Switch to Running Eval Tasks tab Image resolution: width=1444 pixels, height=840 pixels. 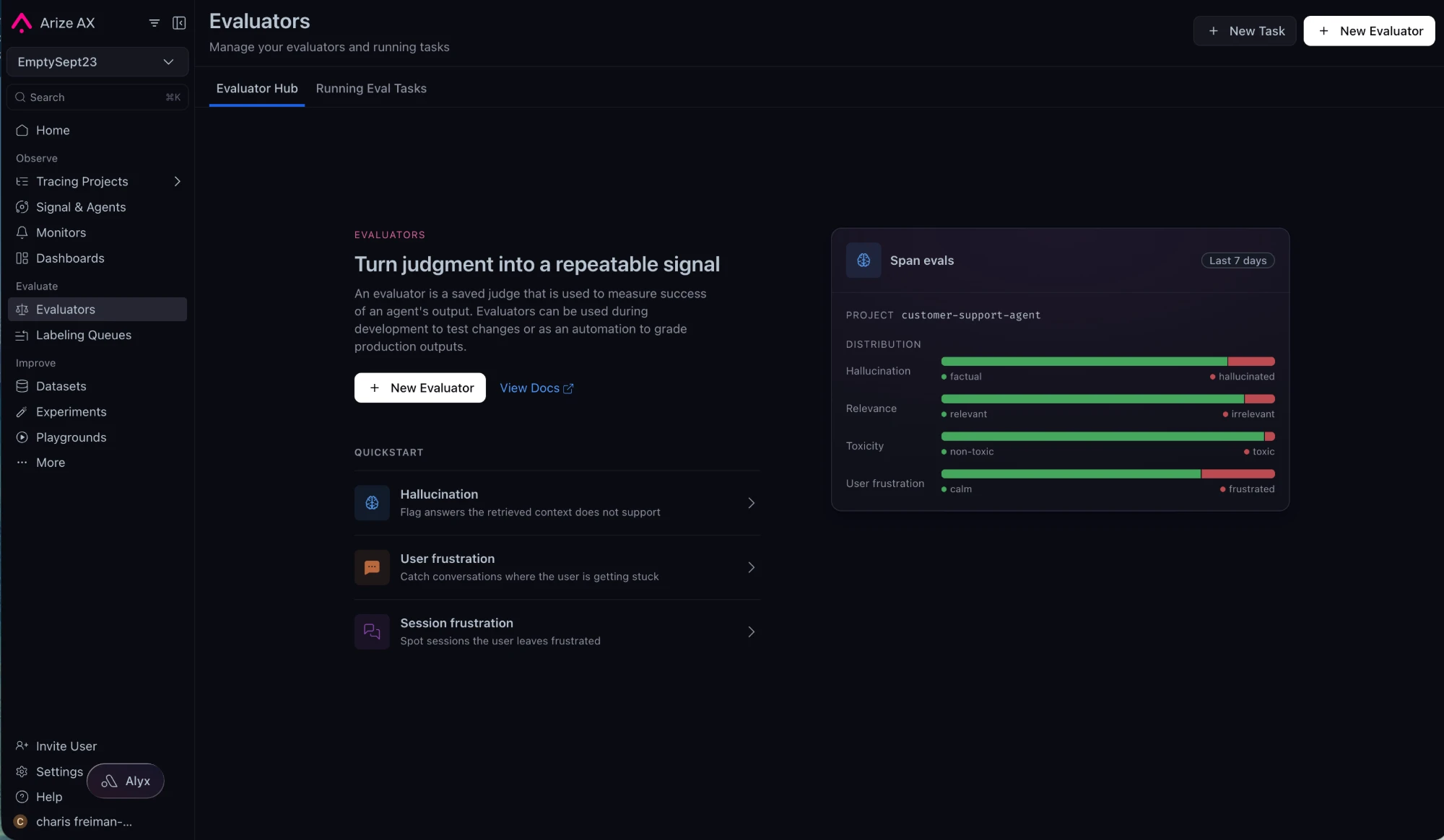pyautogui.click(x=371, y=89)
